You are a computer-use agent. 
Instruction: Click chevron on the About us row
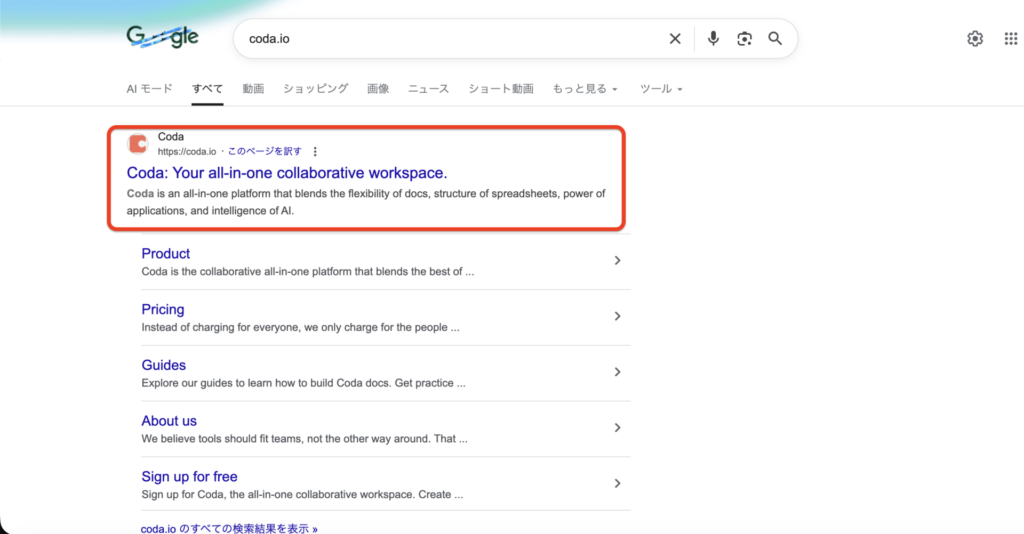pyautogui.click(x=617, y=428)
